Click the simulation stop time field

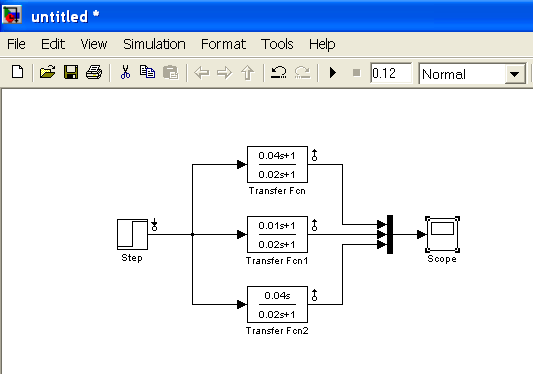tap(391, 73)
